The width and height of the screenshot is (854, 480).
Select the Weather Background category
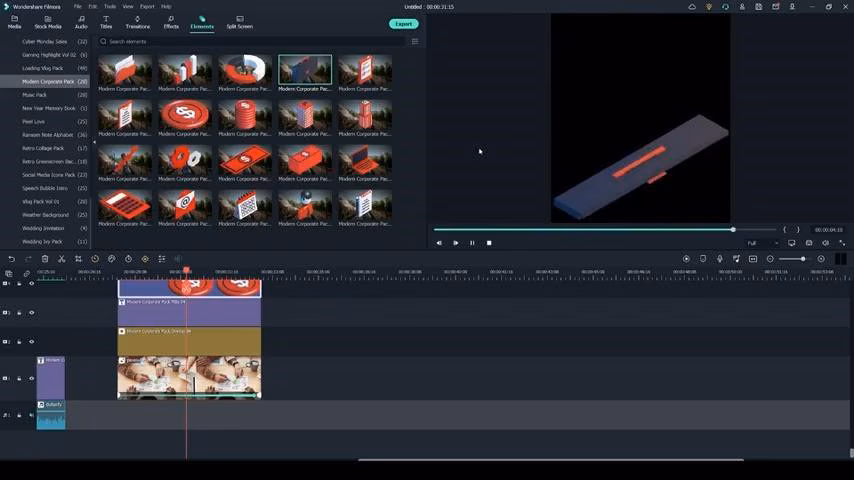(45, 215)
